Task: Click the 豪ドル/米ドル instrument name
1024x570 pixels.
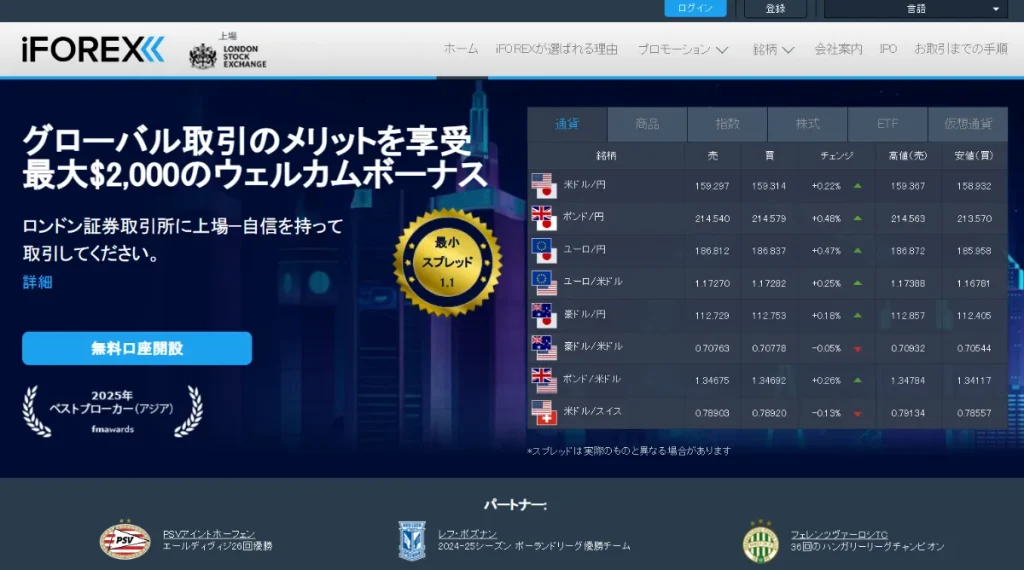Action: pos(593,346)
